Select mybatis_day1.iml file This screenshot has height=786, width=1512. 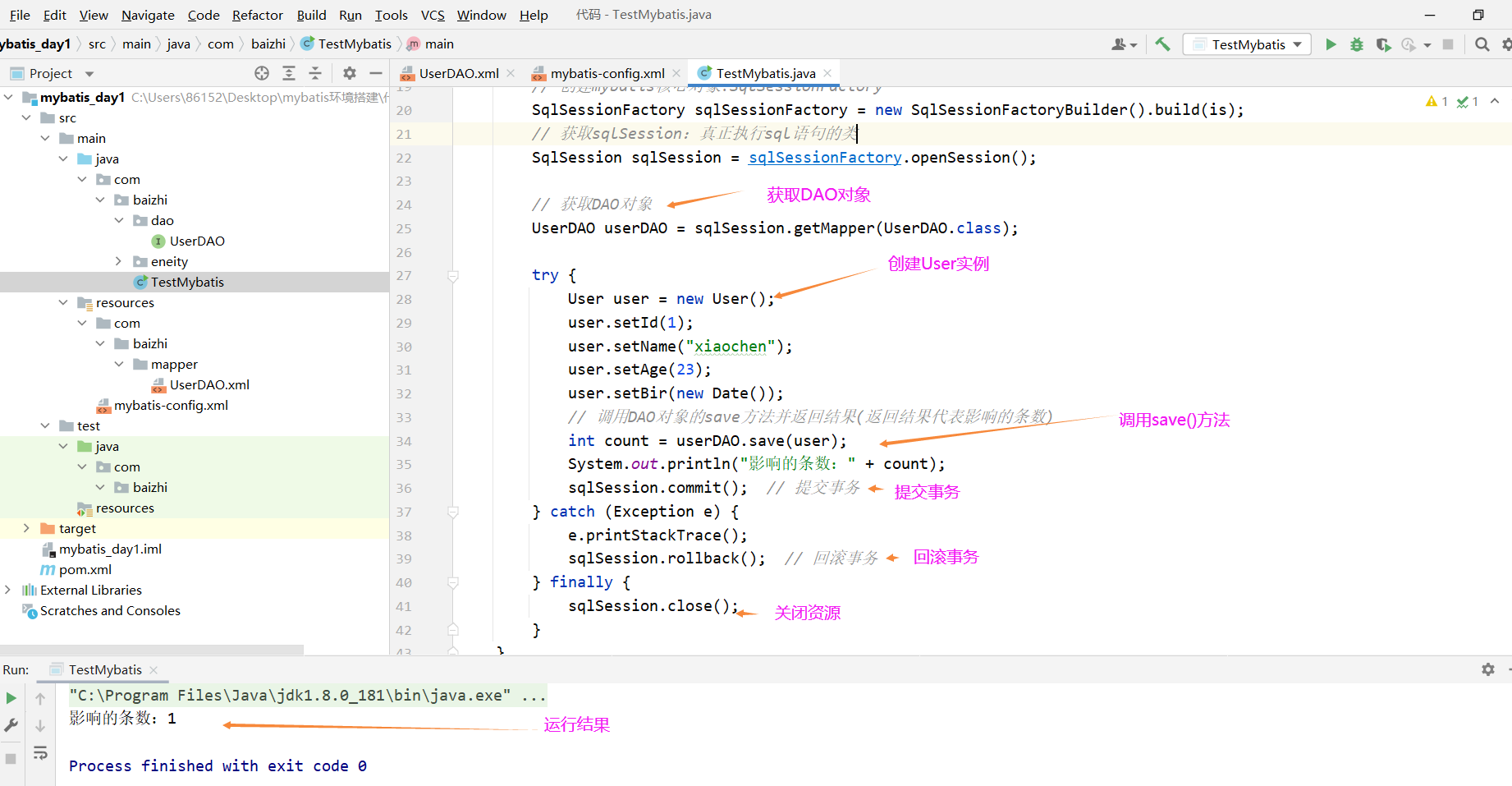(110, 549)
